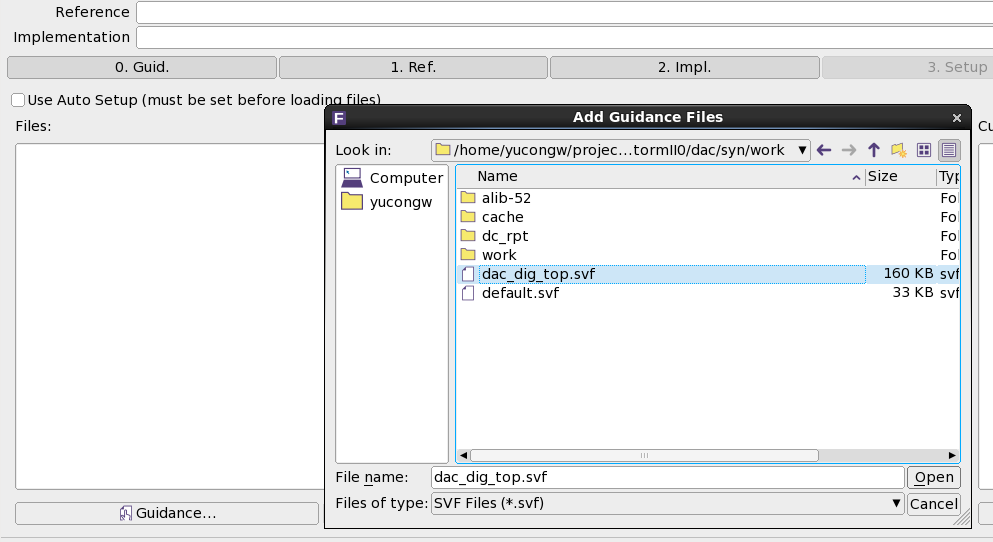993x542 pixels.
Task: Click the File name input field
Action: coord(667,477)
